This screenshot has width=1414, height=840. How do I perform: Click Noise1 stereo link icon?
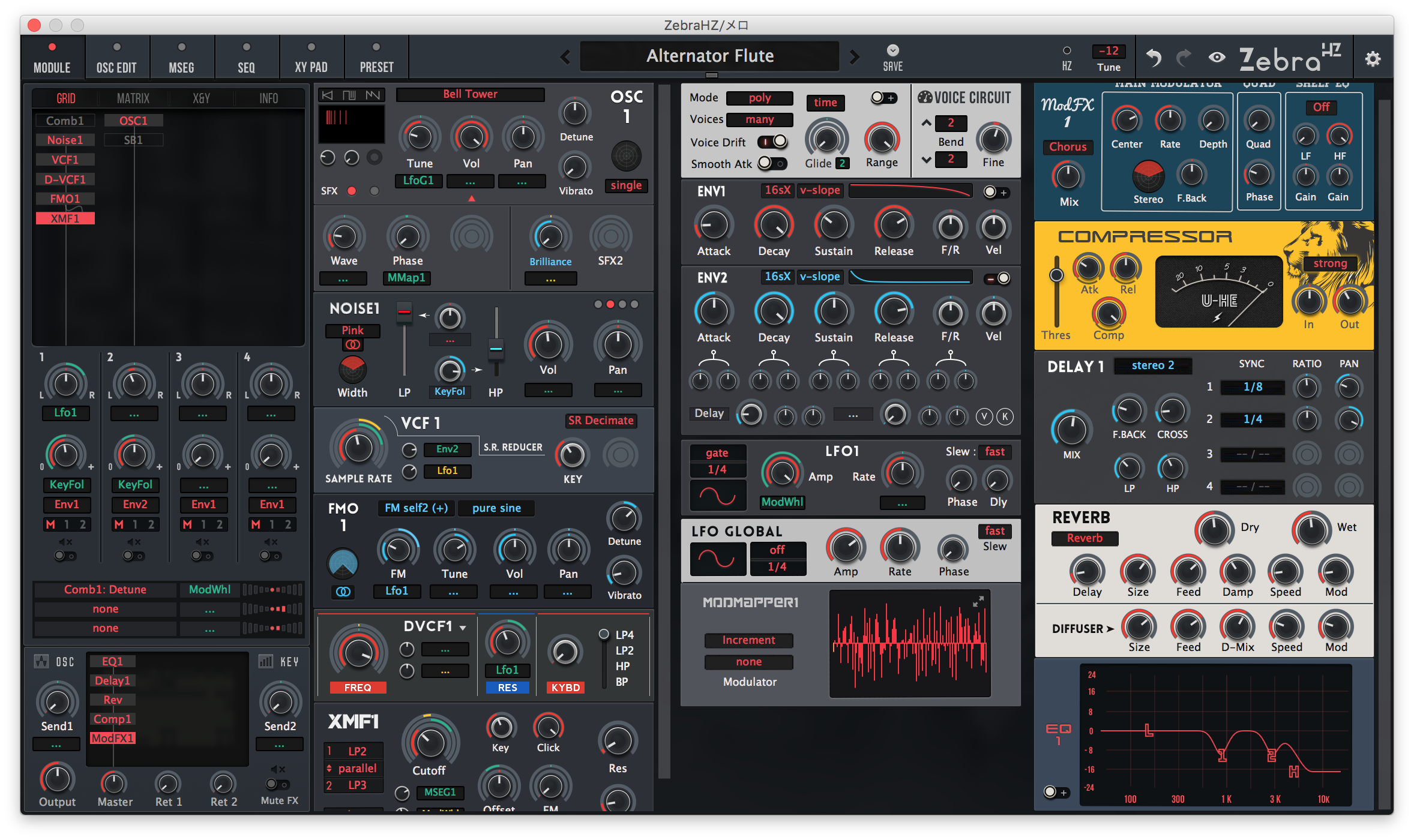(352, 344)
